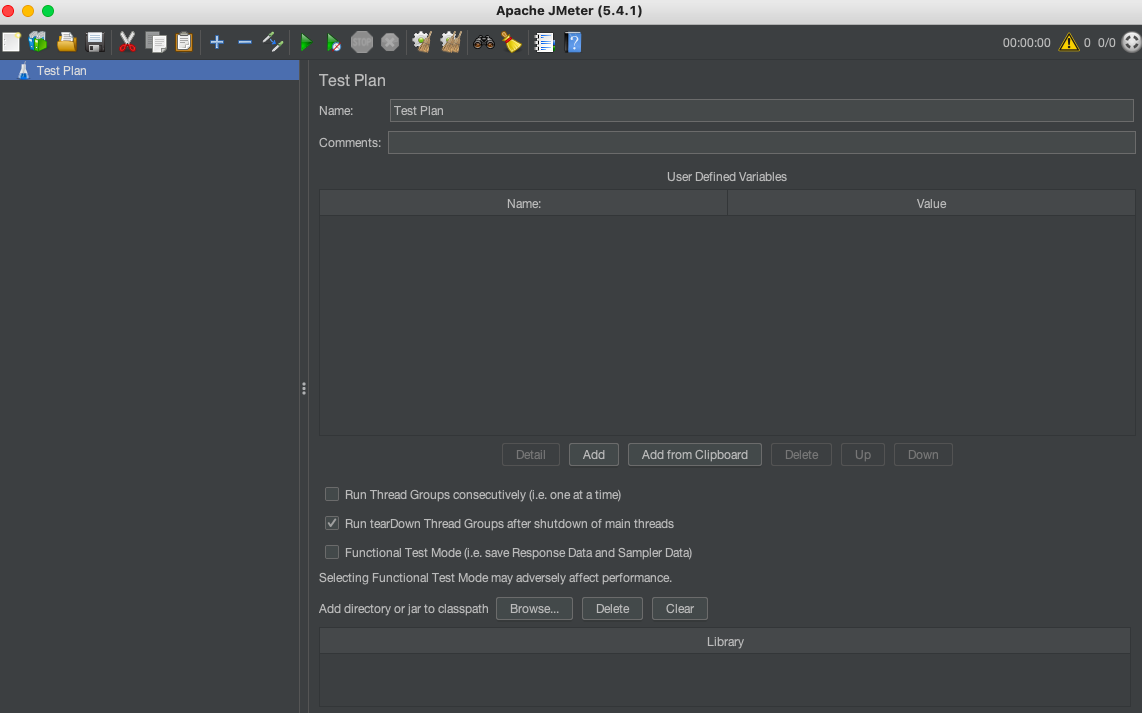Open Help with question mark icon

pos(573,42)
